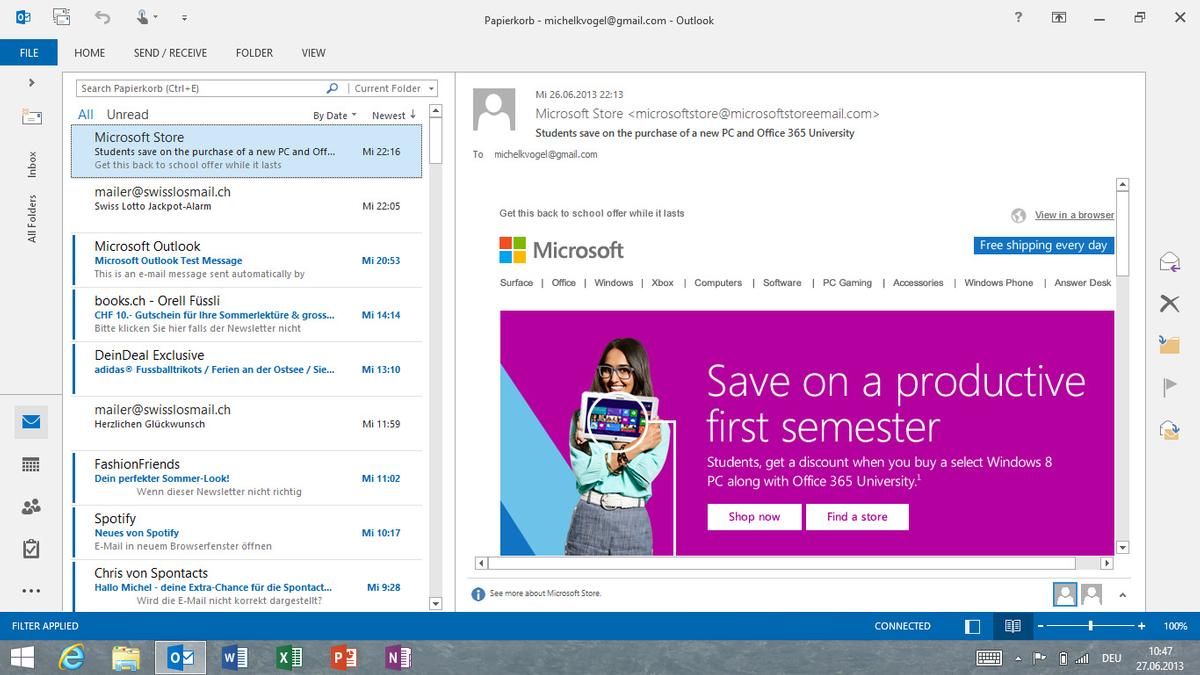Open People contacts from the navigation bar
1200x675 pixels.
(x=31, y=507)
